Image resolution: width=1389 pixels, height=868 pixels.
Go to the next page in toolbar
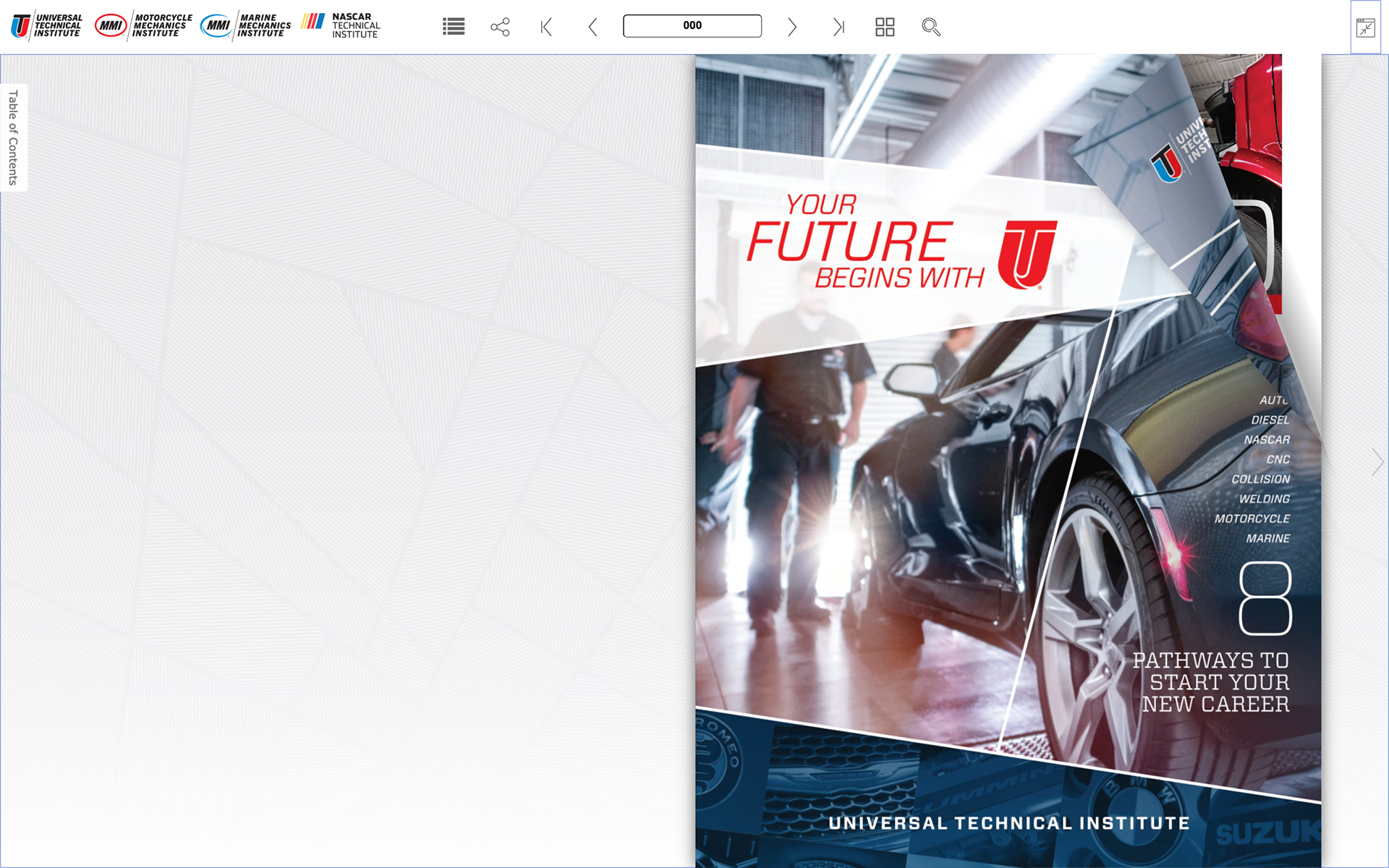point(792,27)
